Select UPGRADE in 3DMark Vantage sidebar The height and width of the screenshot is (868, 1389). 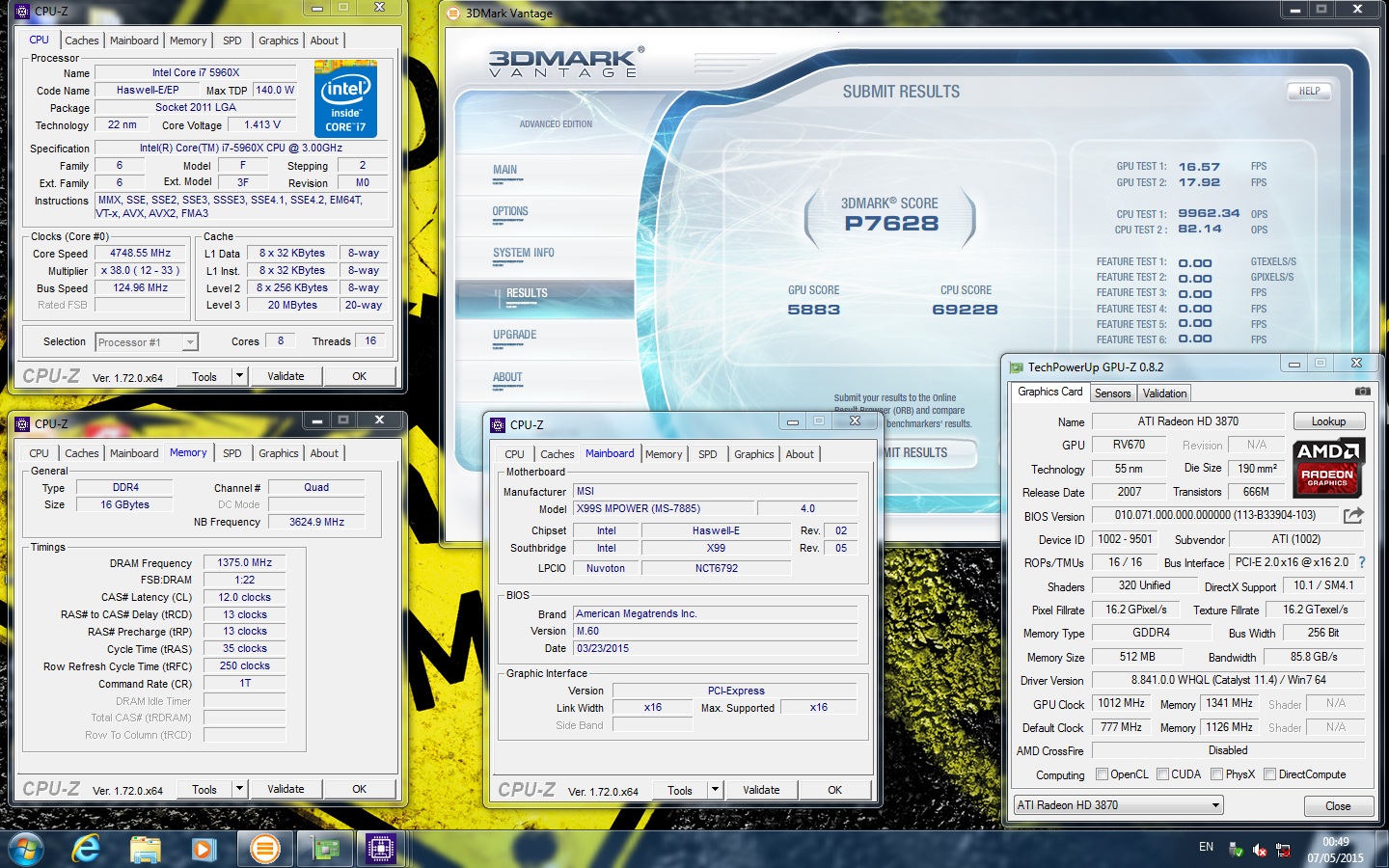(x=515, y=335)
